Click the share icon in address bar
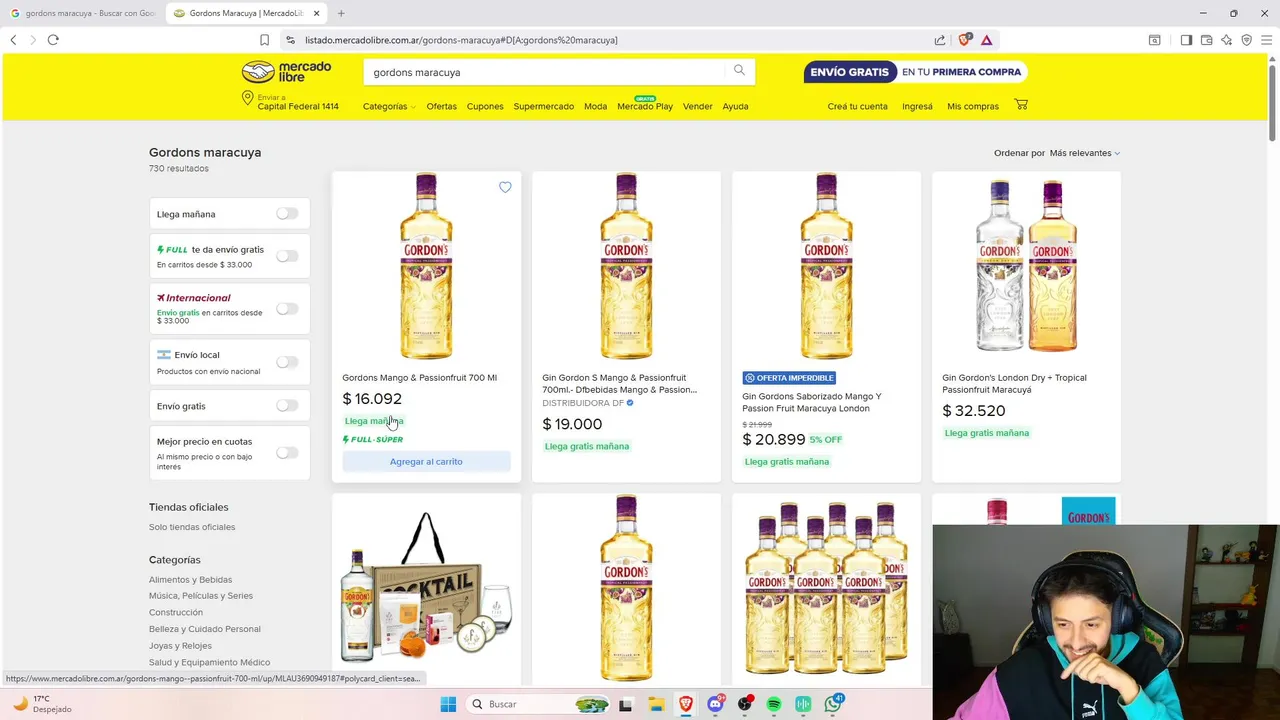1280x720 pixels. pos(940,40)
